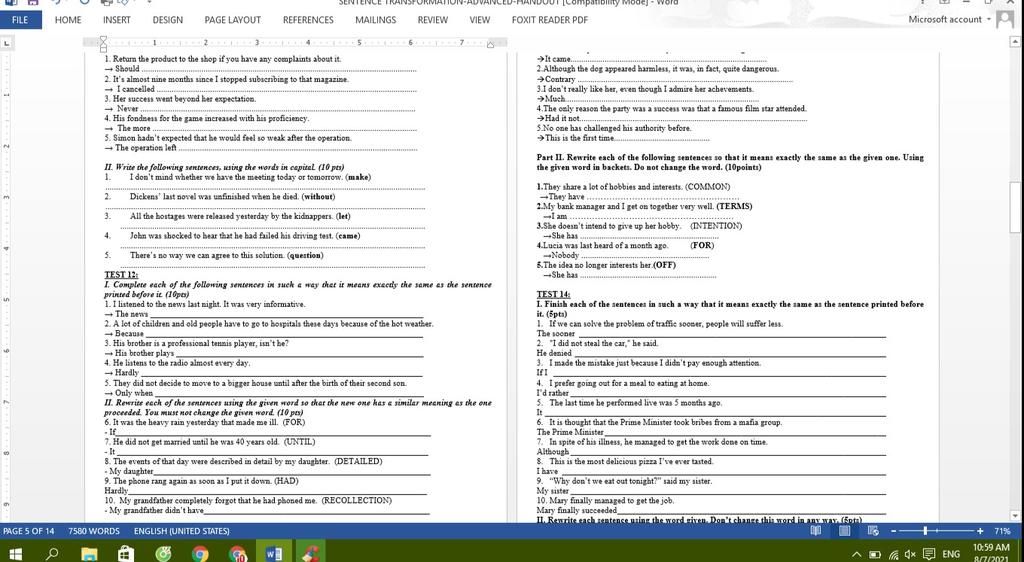
Task: Switch to Read Mode view
Action: tap(816, 531)
